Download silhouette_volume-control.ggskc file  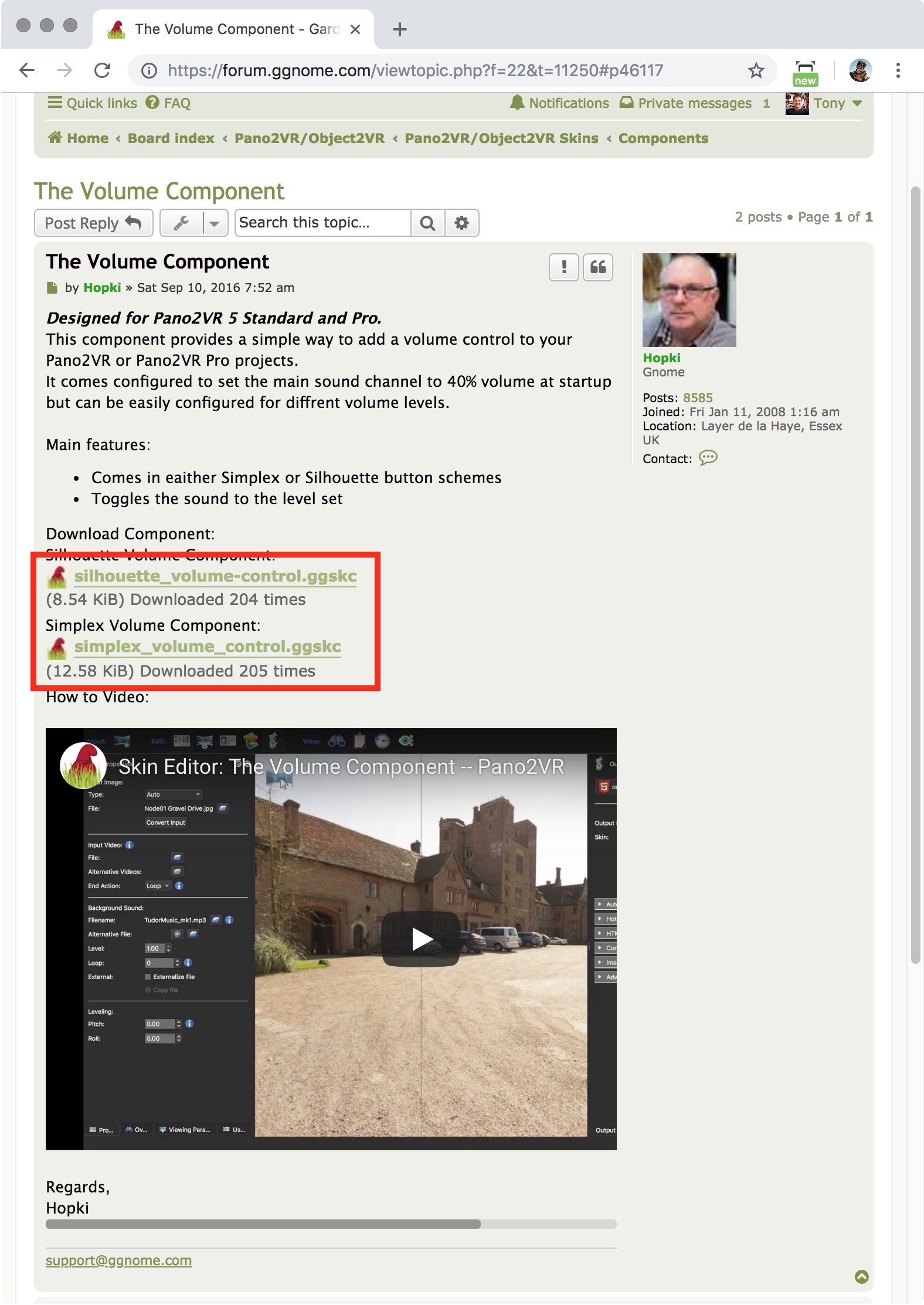click(215, 576)
